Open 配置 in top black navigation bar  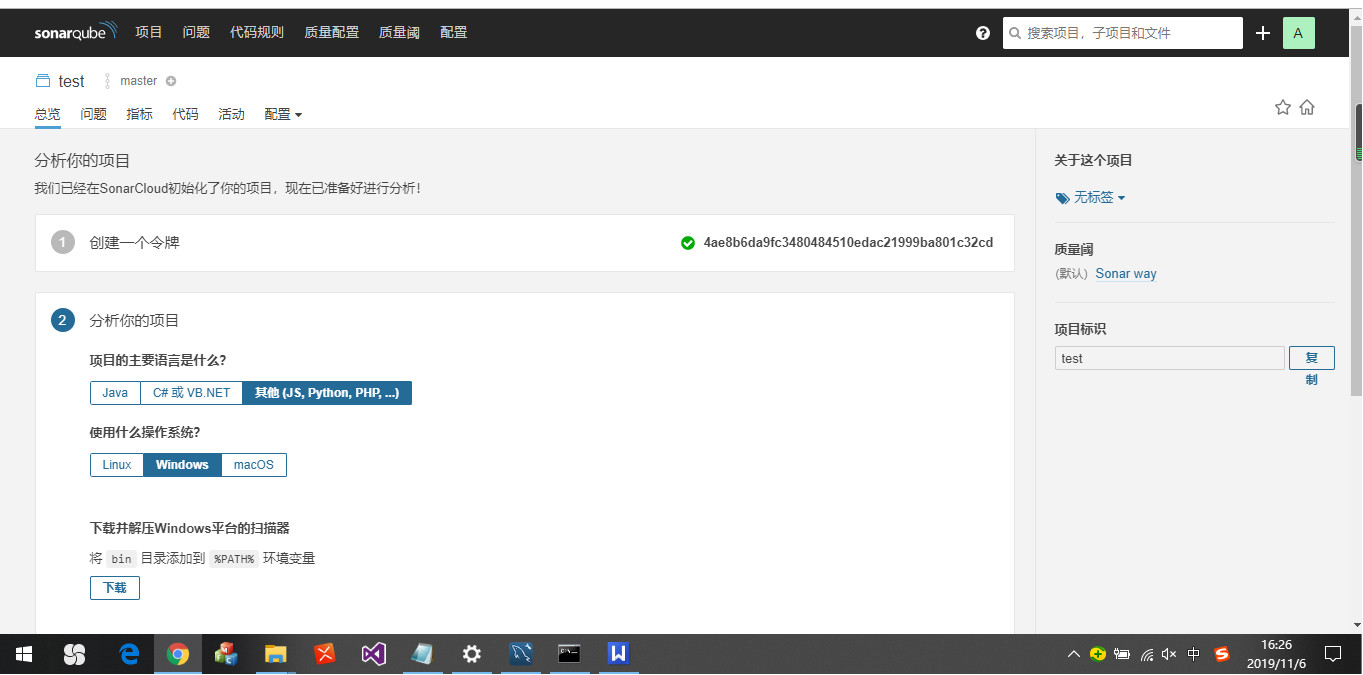point(453,32)
